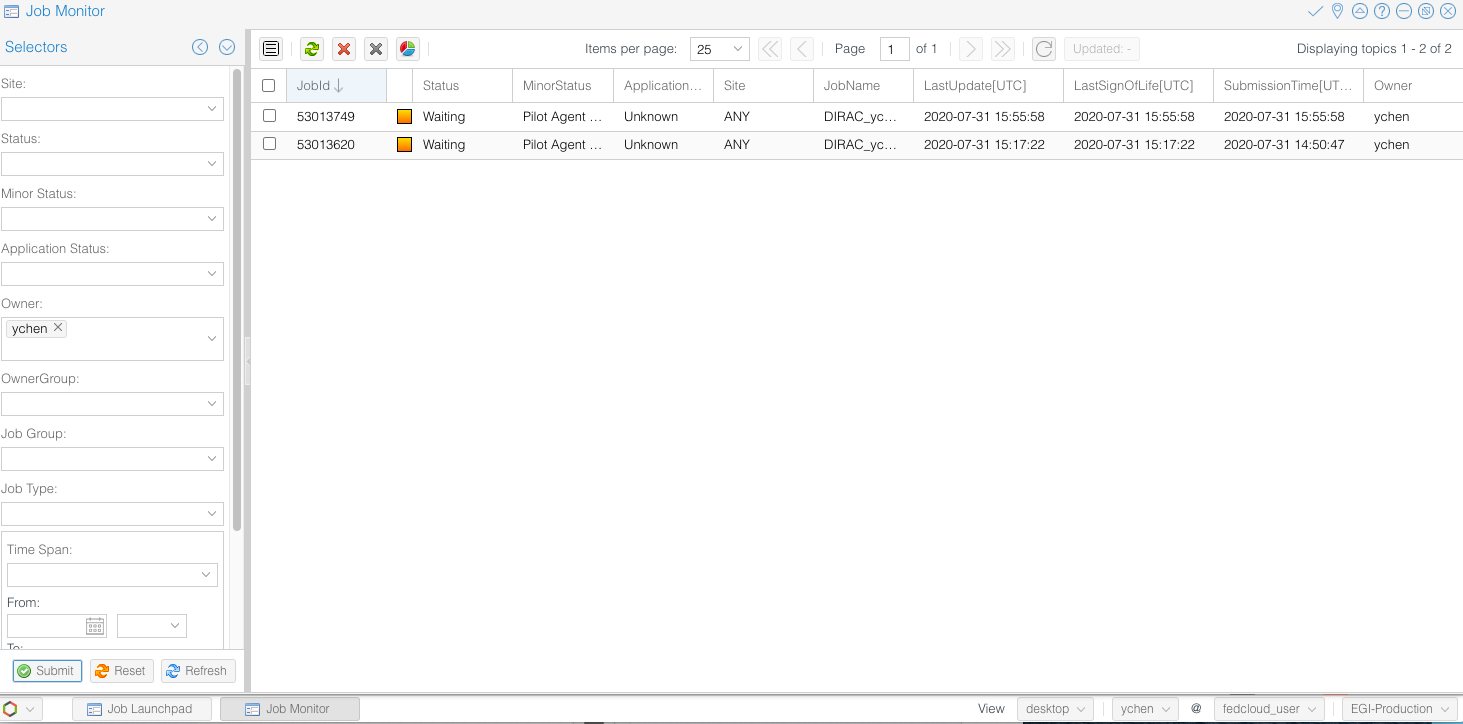1463x724 pixels.
Task: Open the table columns menu icon
Action: pyautogui.click(x=270, y=48)
